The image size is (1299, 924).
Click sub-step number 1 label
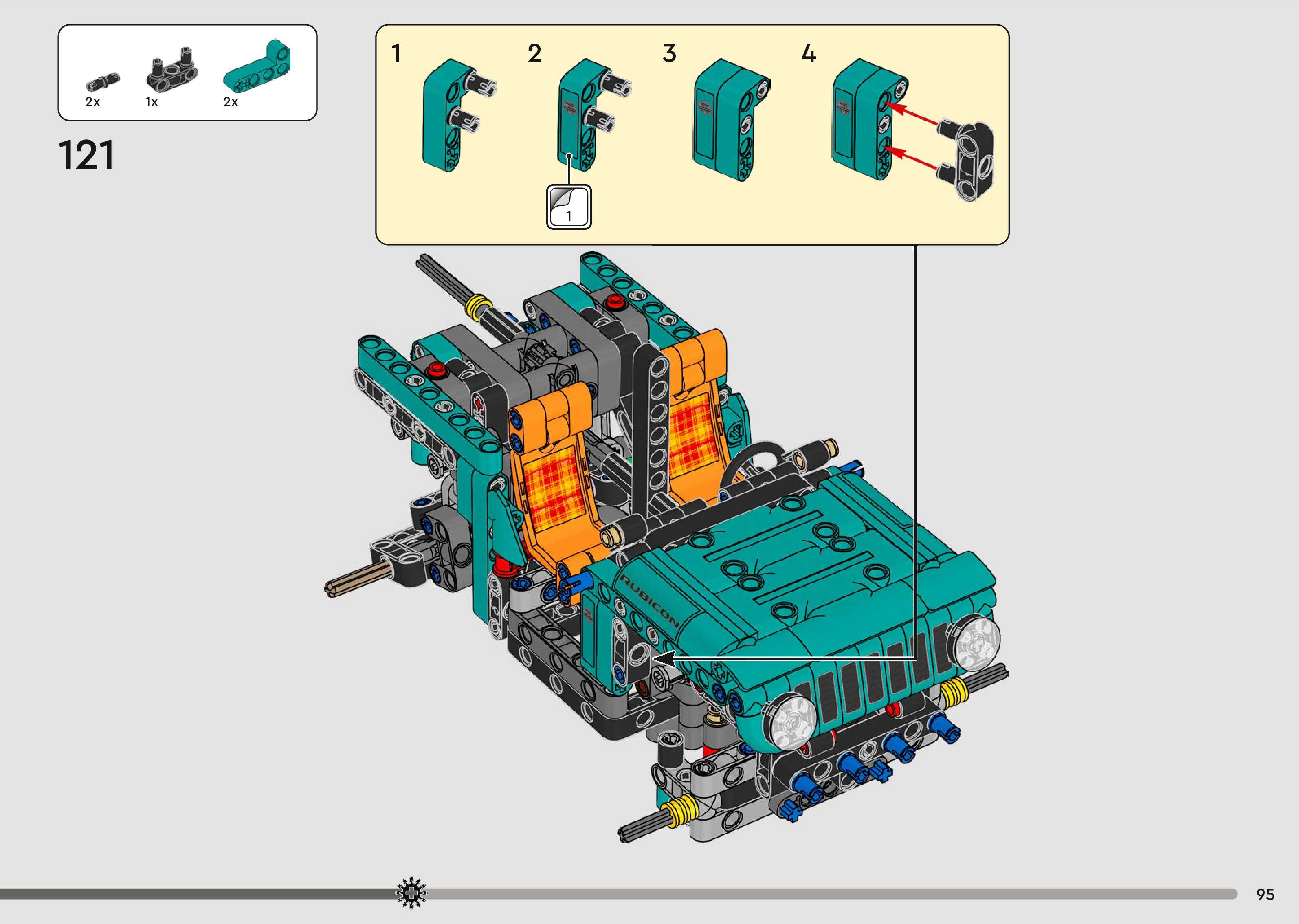pos(396,54)
